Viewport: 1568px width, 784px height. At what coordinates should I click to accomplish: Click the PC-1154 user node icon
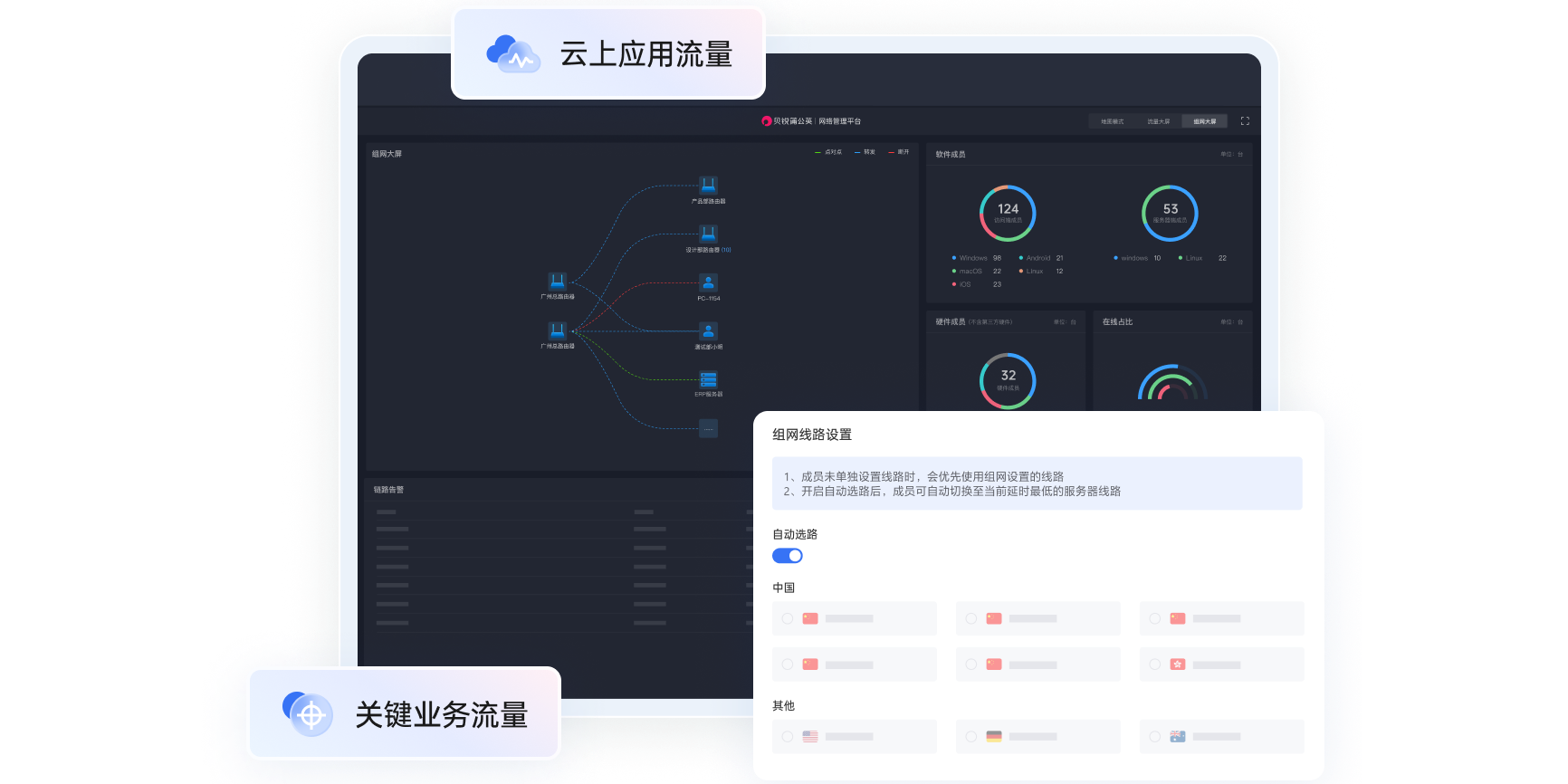point(708,282)
